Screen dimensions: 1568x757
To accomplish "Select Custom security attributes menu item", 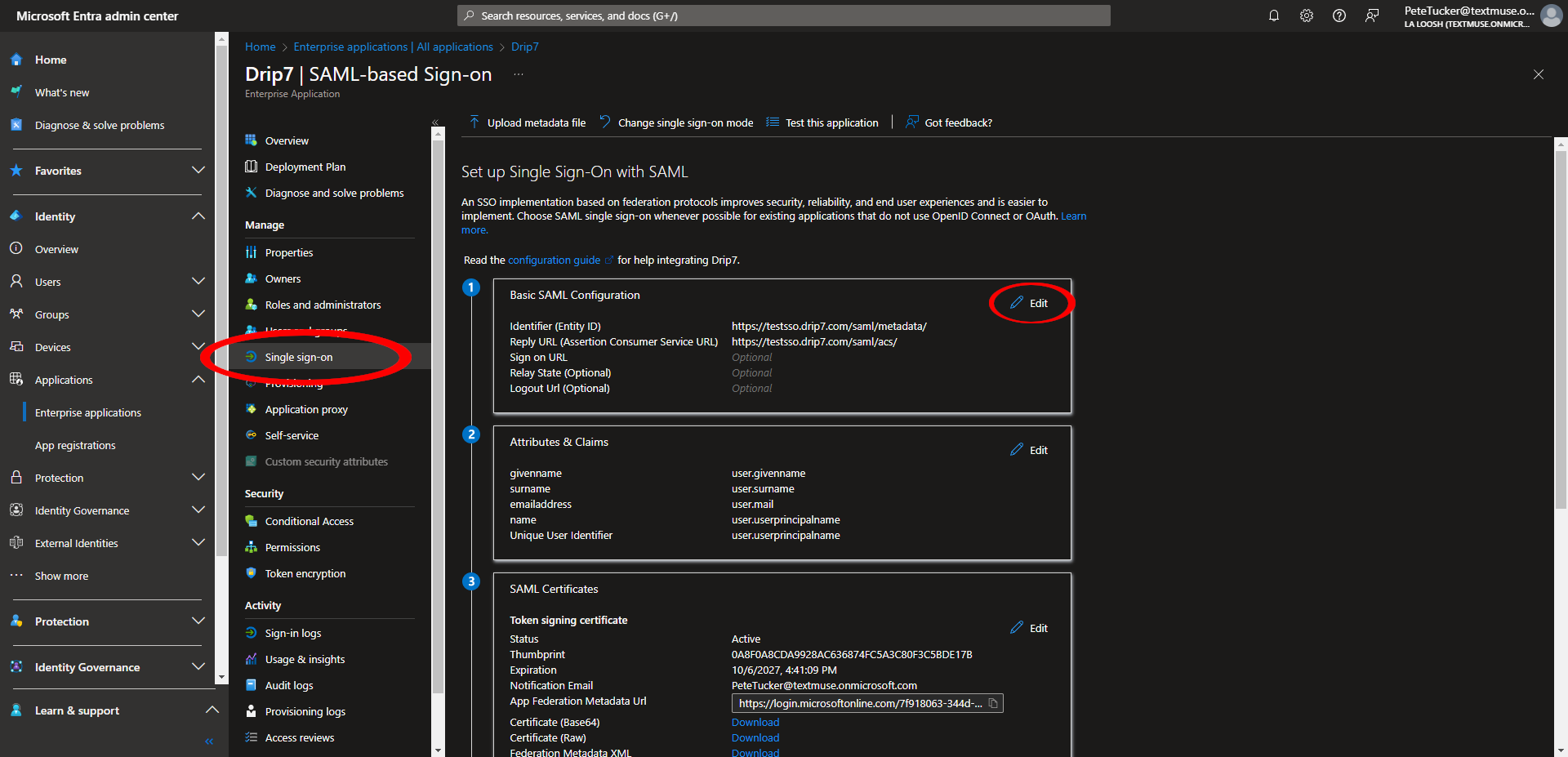I will (x=327, y=461).
